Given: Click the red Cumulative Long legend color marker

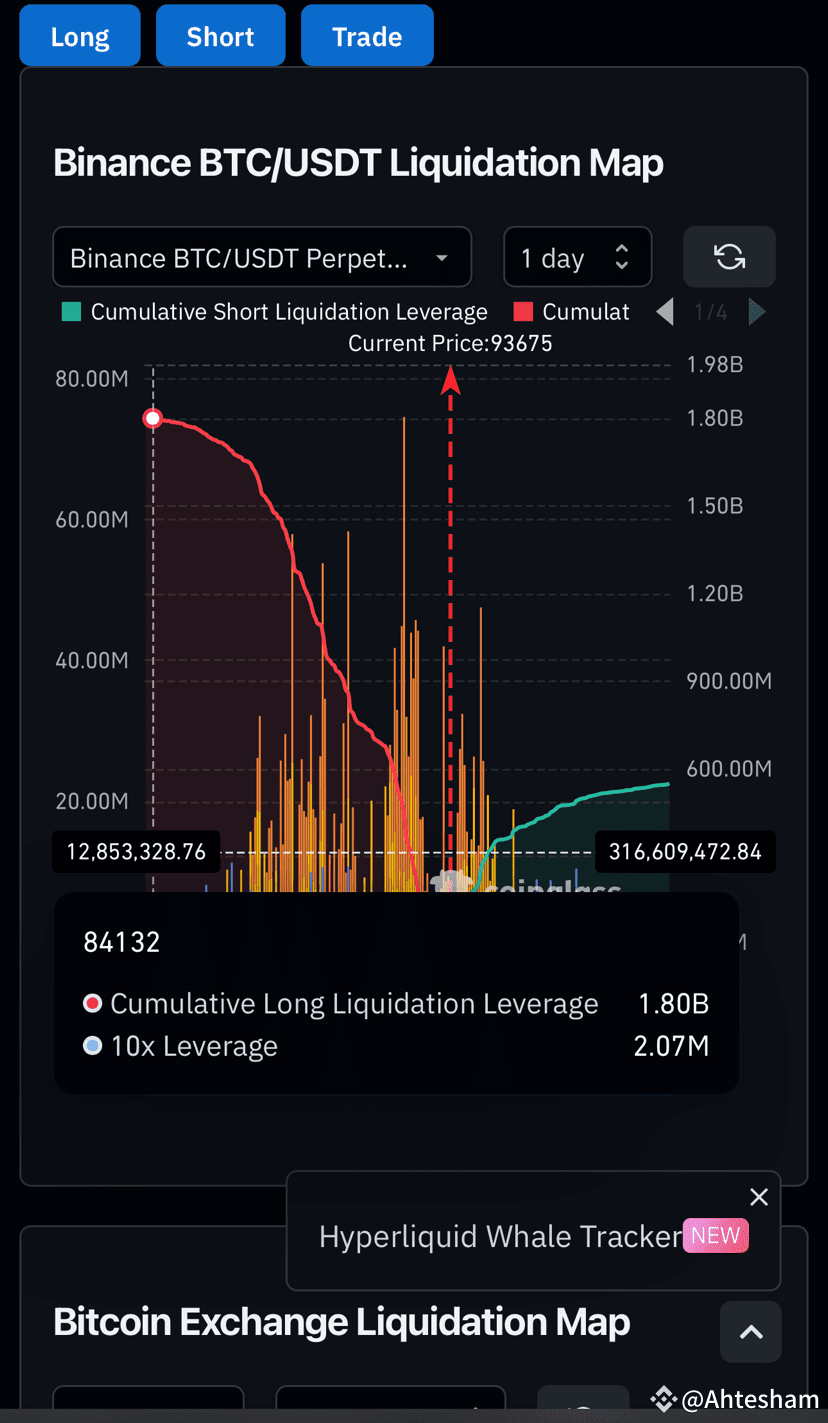Looking at the screenshot, I should point(522,311).
